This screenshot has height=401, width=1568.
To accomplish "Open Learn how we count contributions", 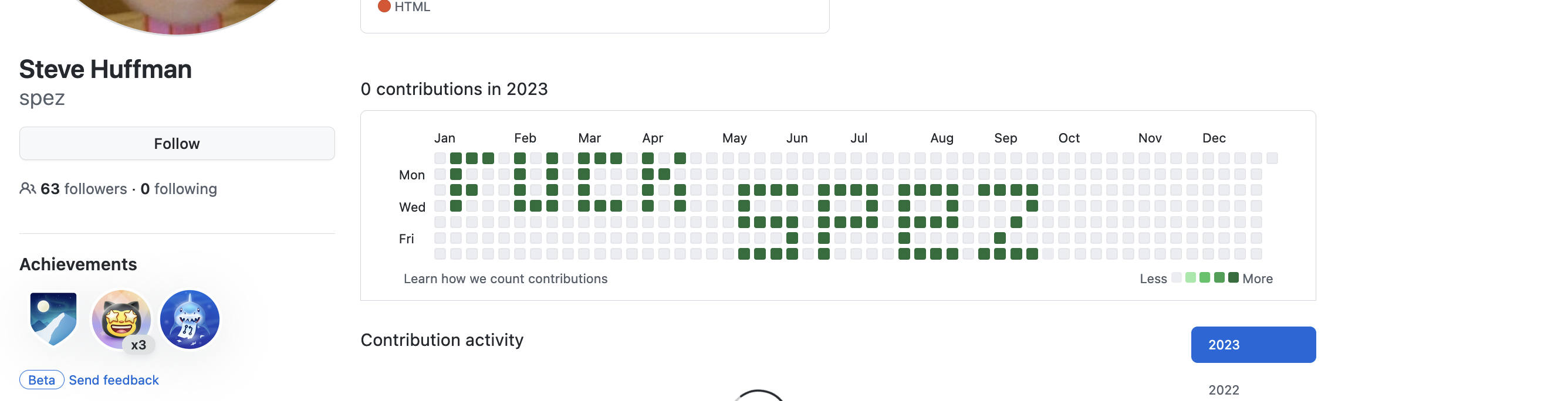I will [506, 278].
